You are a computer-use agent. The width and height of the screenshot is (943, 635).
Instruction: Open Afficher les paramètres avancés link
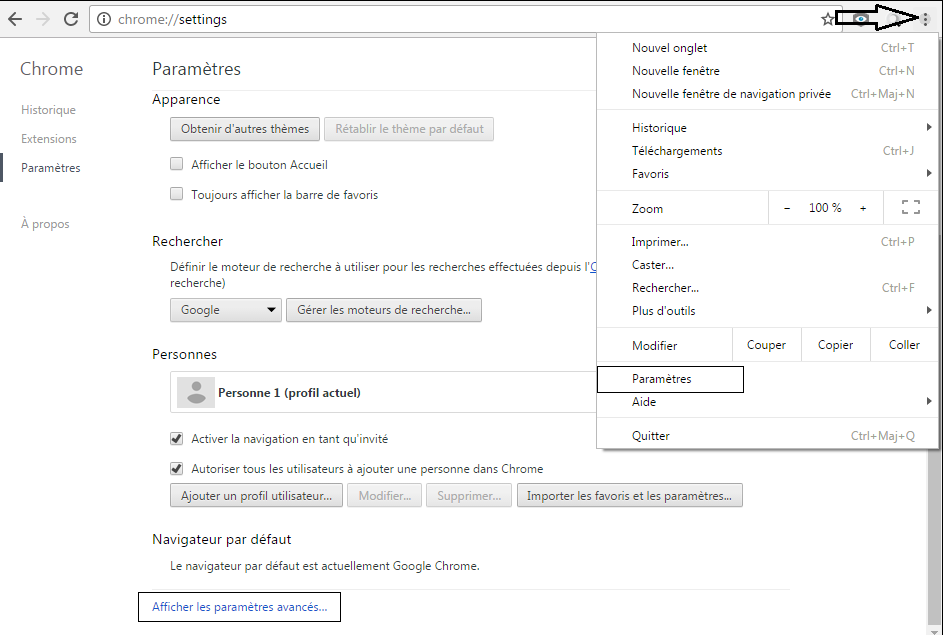pos(239,607)
